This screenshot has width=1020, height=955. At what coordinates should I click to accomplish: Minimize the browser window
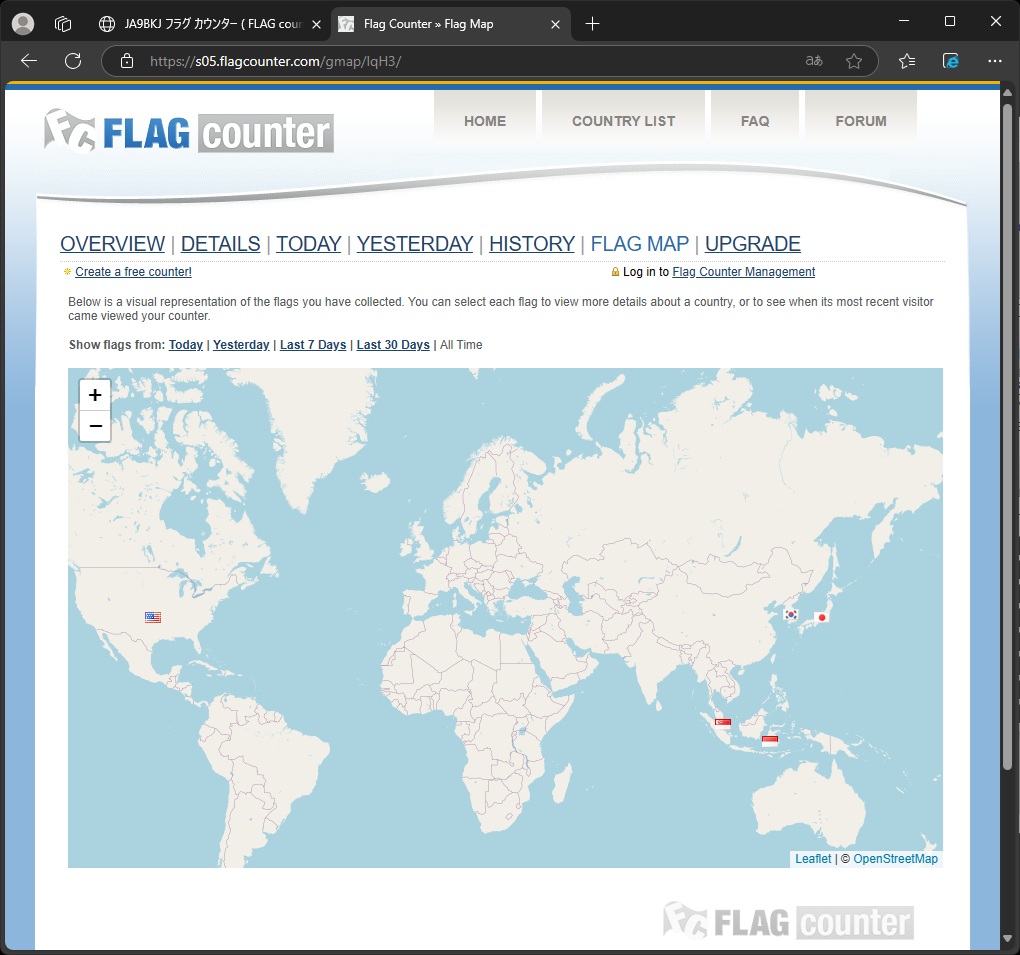(x=904, y=21)
